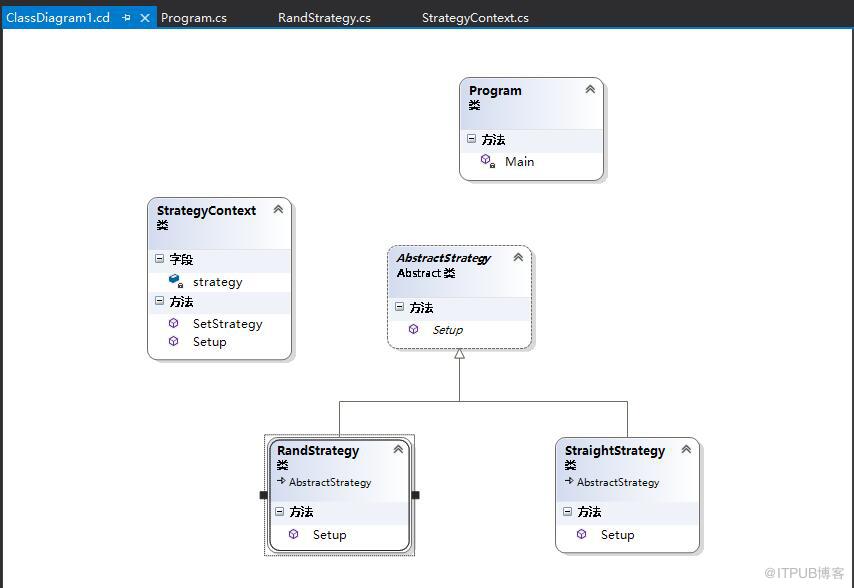Pin the ClassDiagram1.cd tab
The width and height of the screenshot is (854, 588).
pyautogui.click(x=126, y=18)
